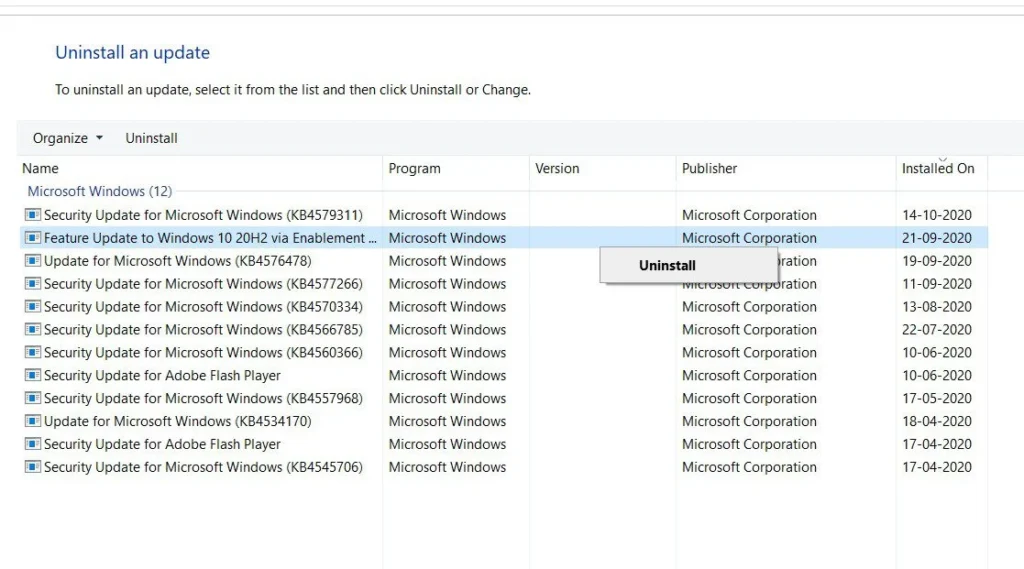The height and width of the screenshot is (569, 1024).
Task: Select Security Update for Microsoft Windows (KB4557968)
Action: coord(203,398)
